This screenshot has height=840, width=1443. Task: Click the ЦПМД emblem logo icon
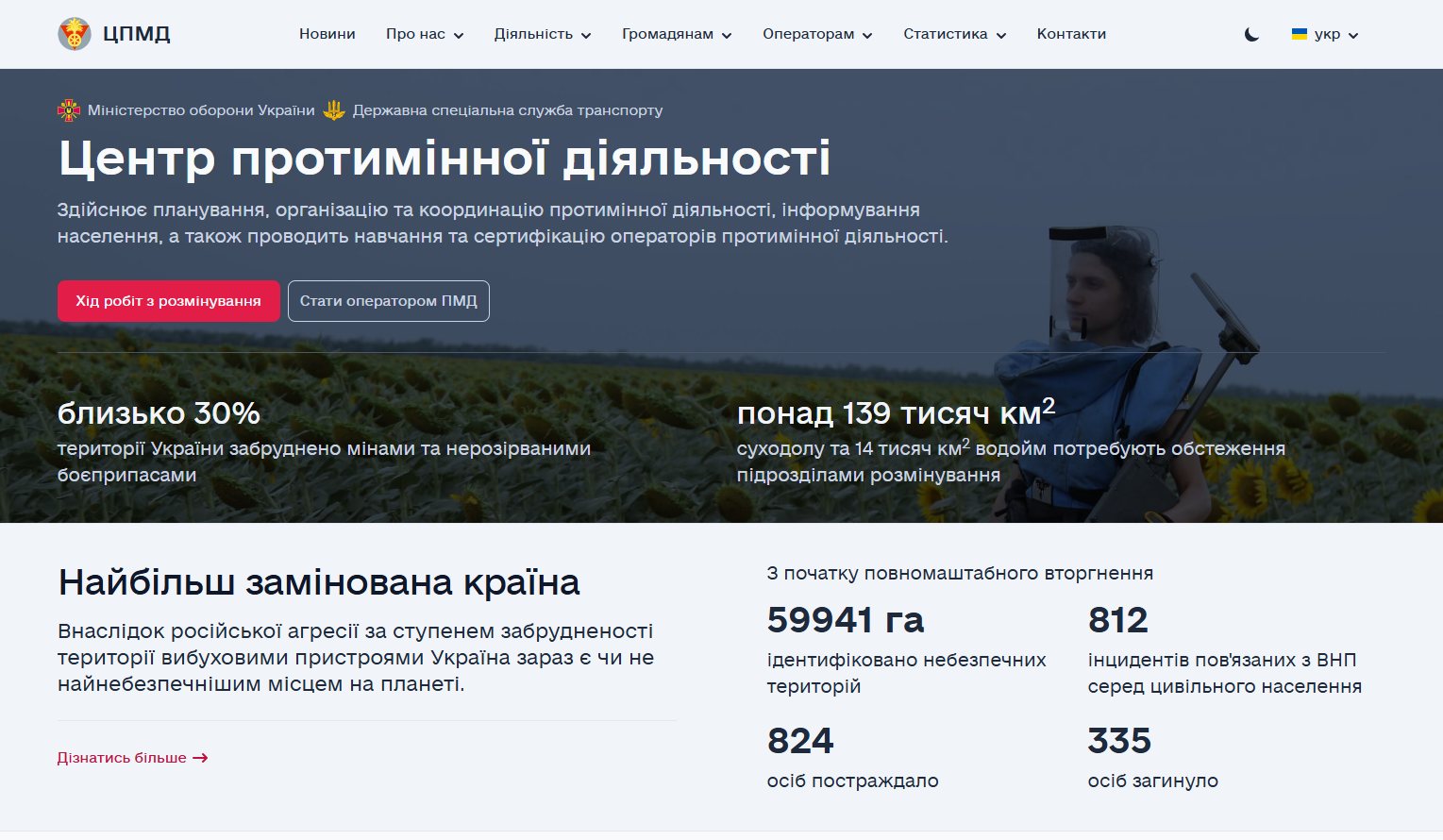[x=75, y=34]
